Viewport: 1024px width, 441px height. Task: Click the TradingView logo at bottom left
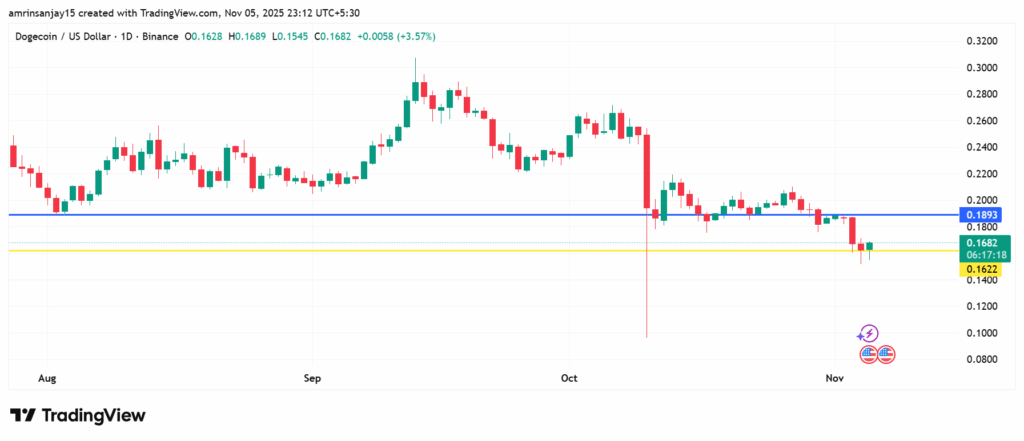[77, 415]
